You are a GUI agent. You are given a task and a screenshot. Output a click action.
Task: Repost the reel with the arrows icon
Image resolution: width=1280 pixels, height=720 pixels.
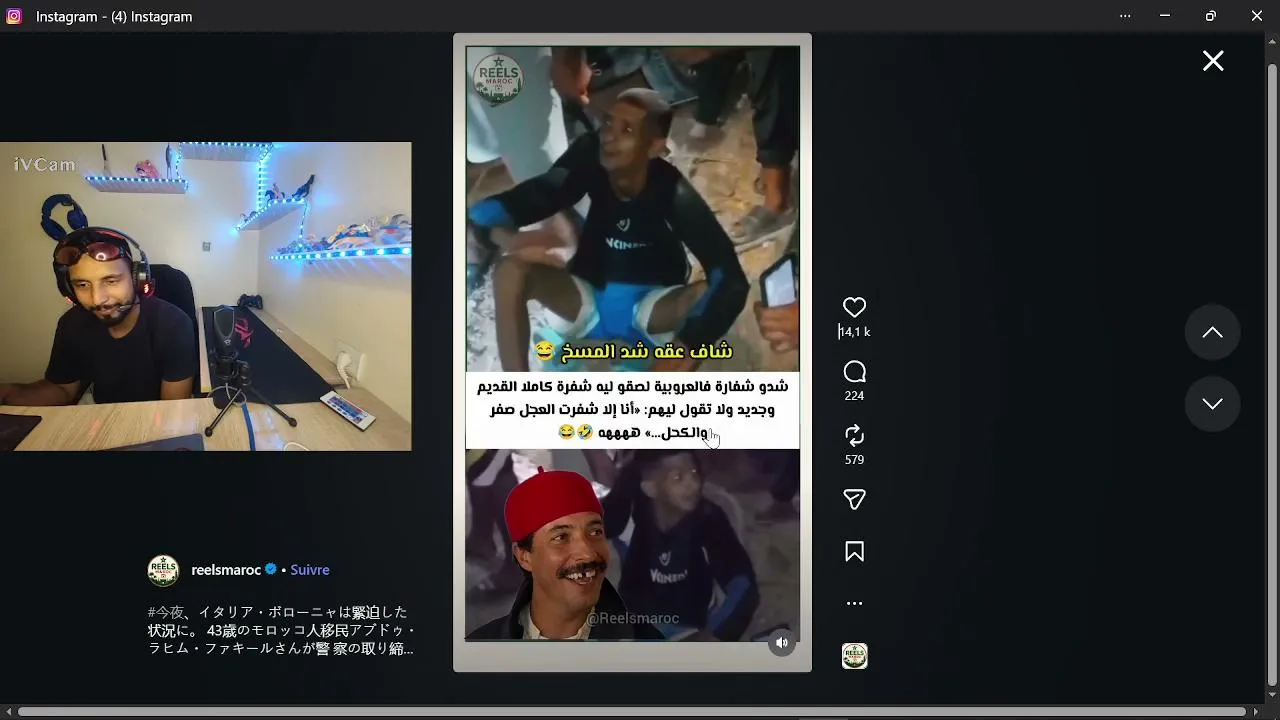point(854,436)
